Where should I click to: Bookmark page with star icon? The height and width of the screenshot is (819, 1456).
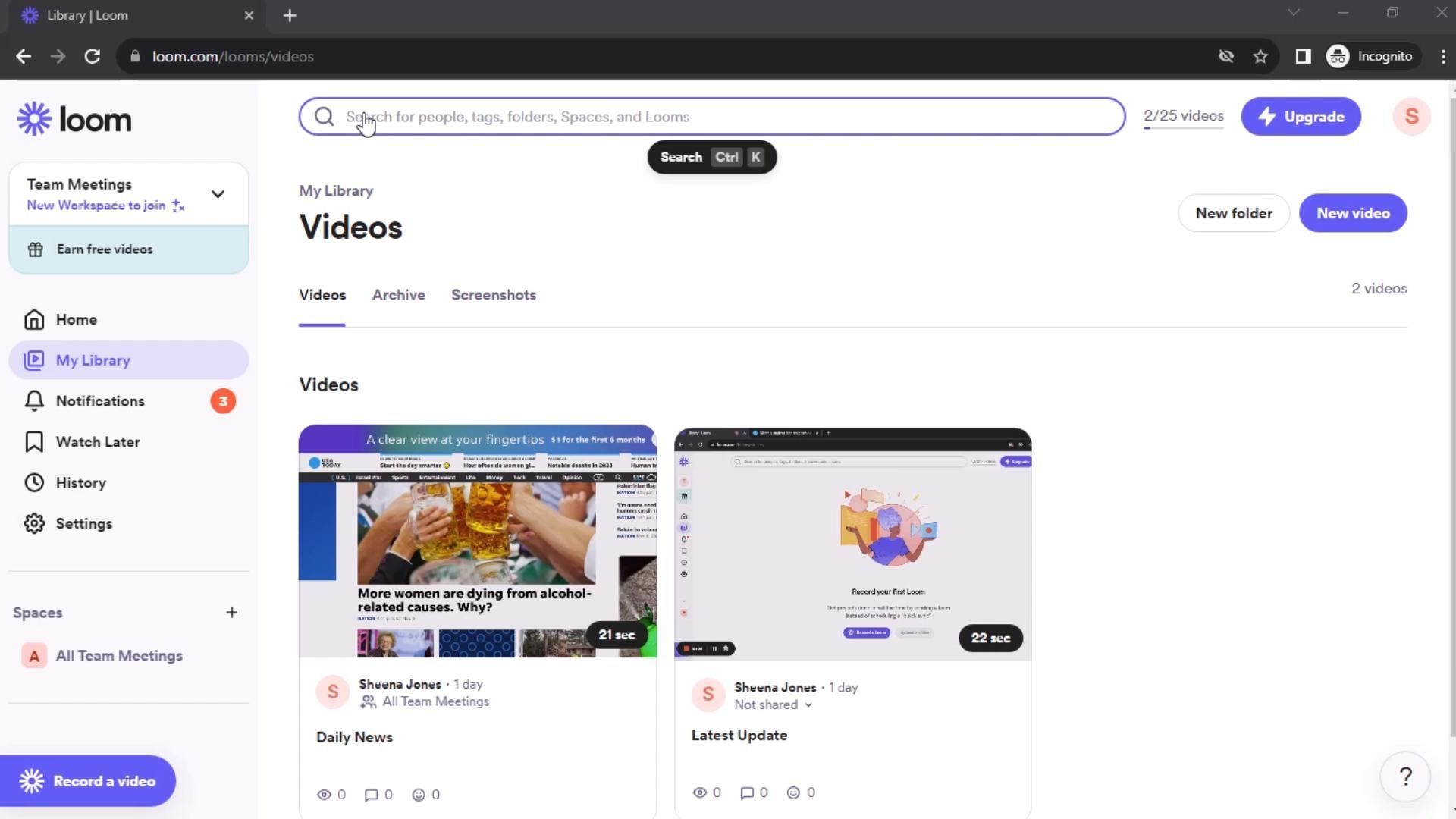(x=1260, y=57)
